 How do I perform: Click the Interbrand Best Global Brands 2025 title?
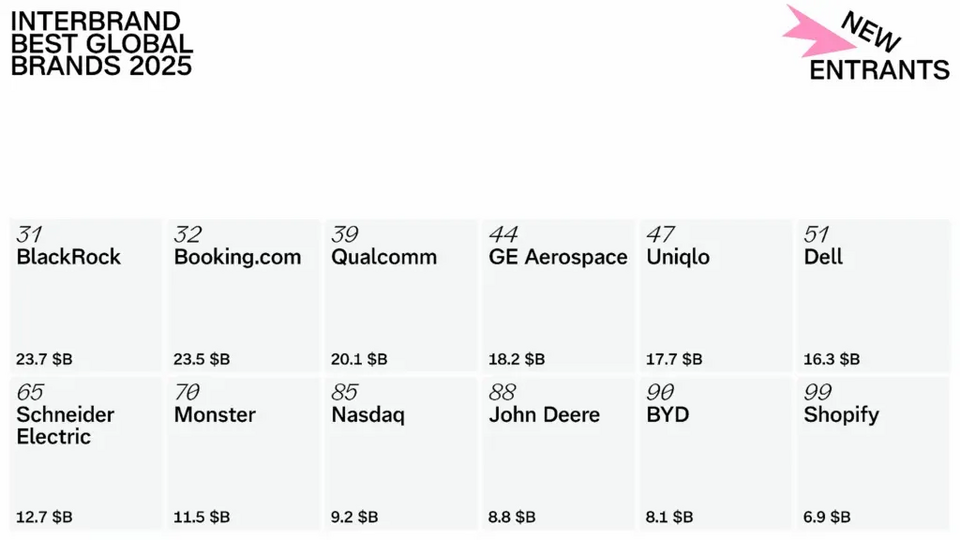pos(101,45)
